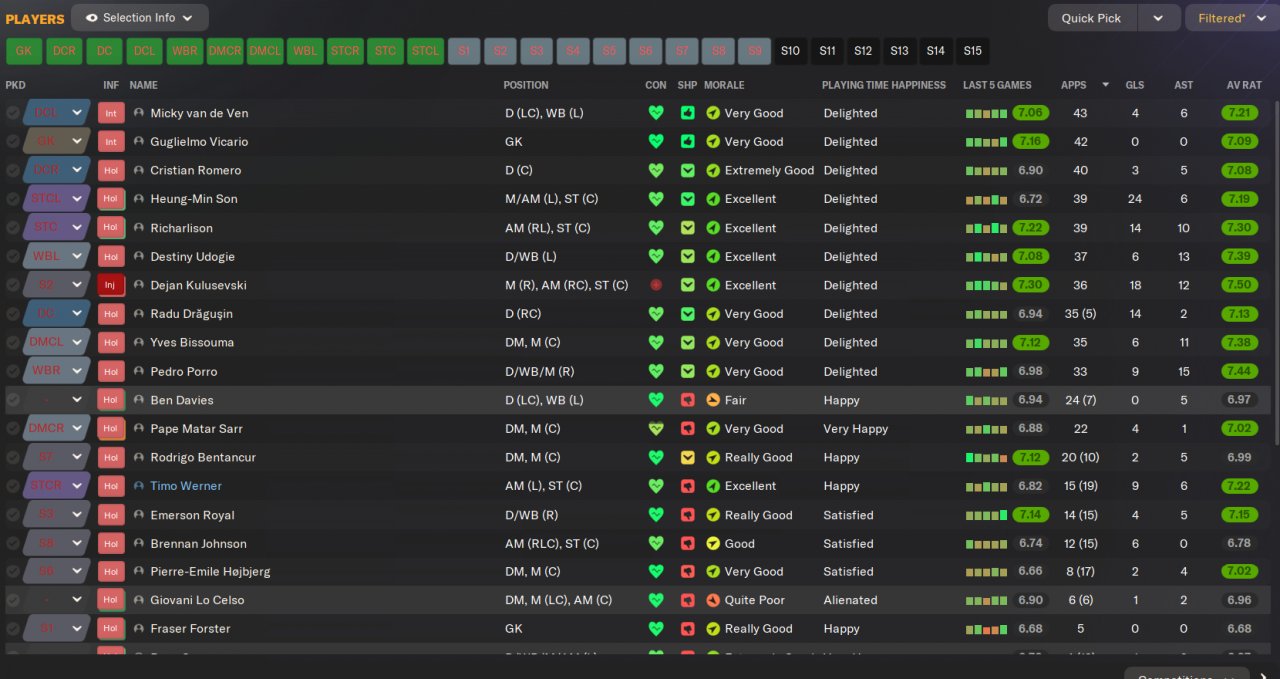The width and height of the screenshot is (1280, 679).
Task: Click Pierre-Emile Højbjerg's morale icon
Action: pos(712,572)
